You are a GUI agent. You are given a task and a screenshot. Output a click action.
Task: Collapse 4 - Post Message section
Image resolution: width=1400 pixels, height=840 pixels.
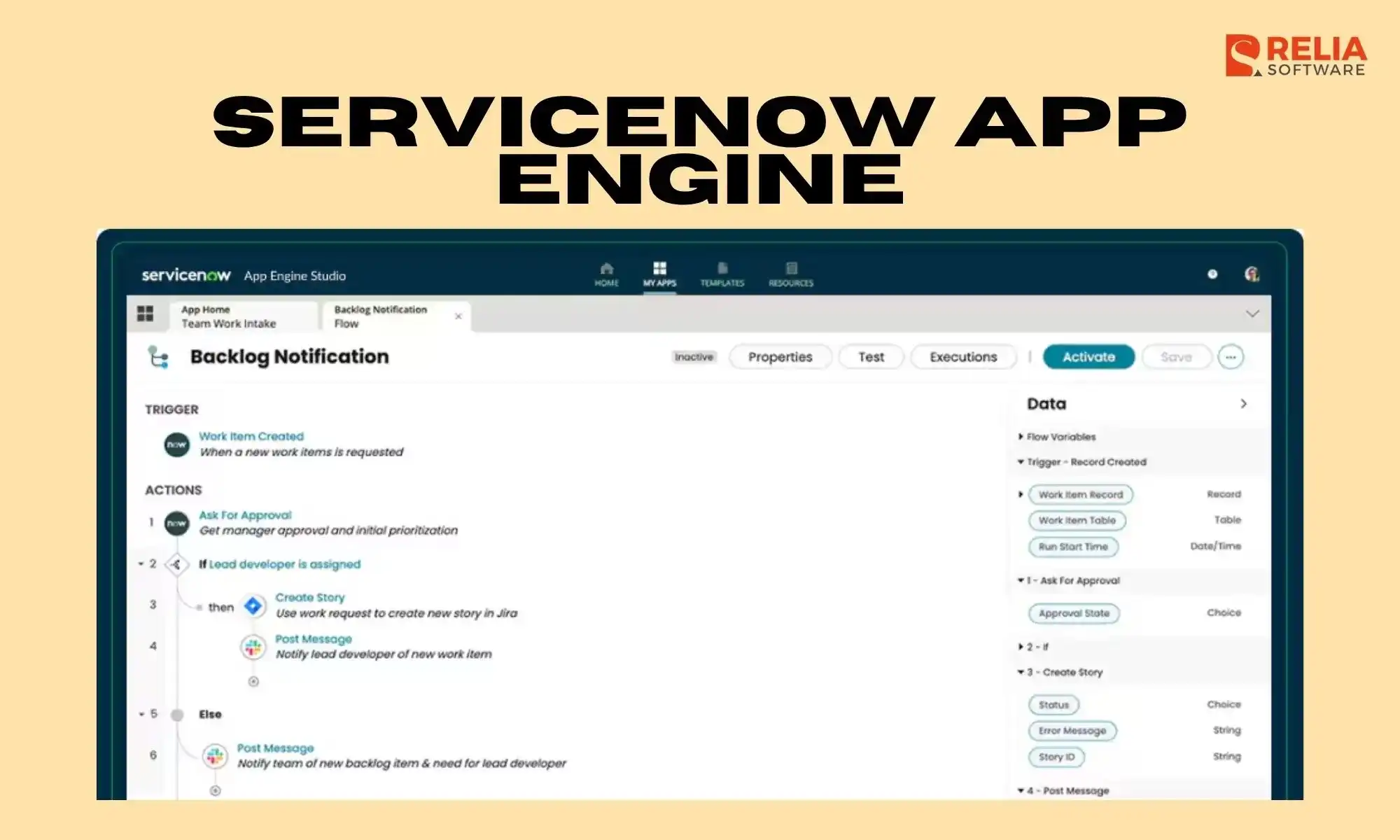(1021, 790)
